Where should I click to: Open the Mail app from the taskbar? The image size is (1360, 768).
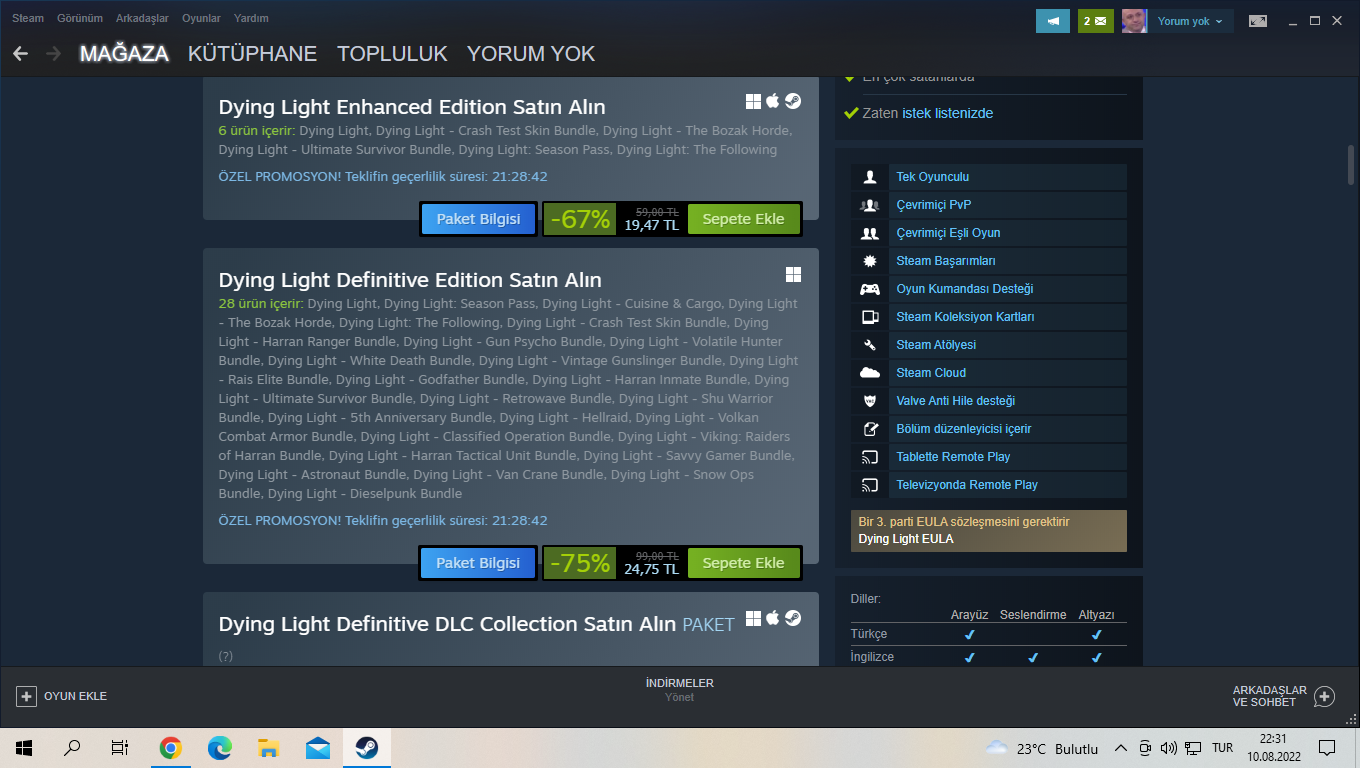click(x=317, y=748)
